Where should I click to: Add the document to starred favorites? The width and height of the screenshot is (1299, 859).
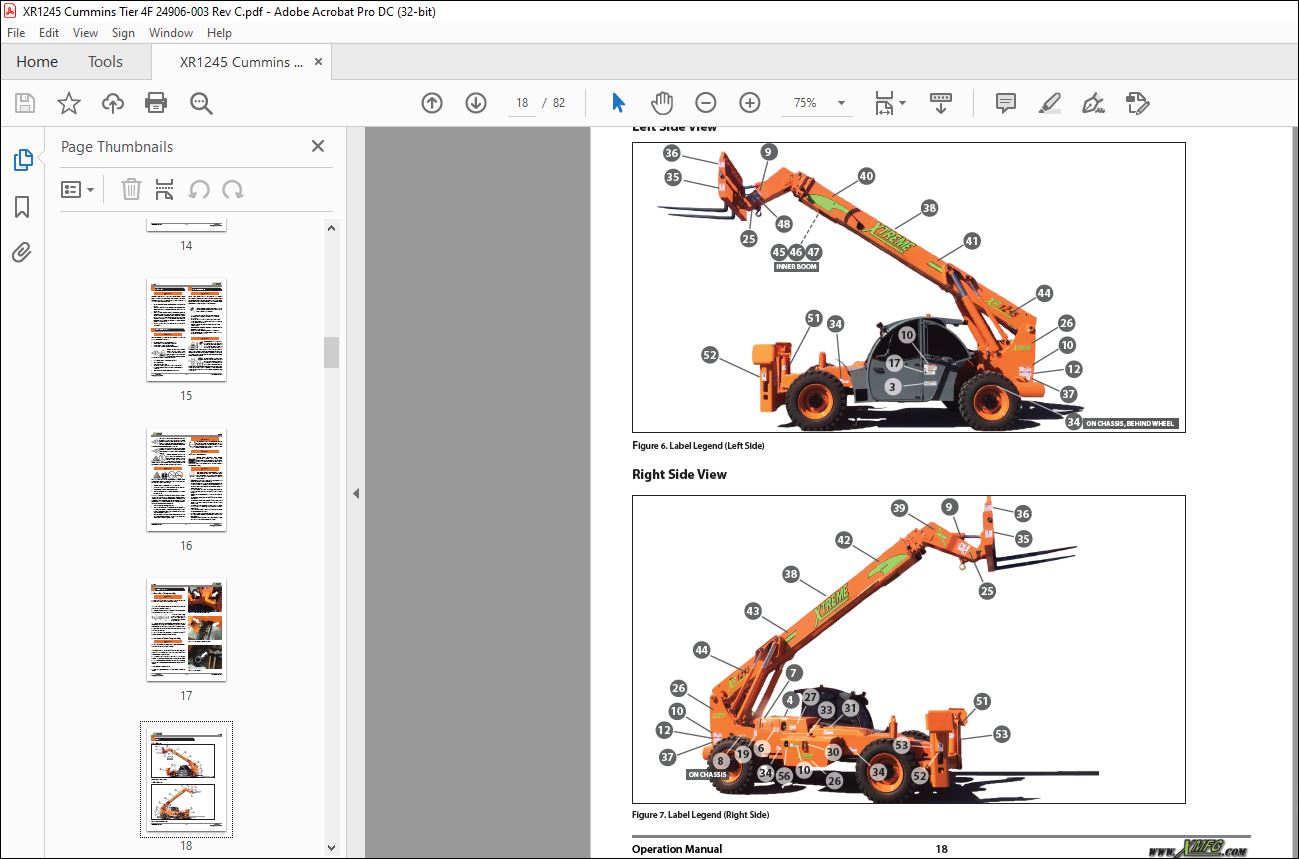click(69, 103)
